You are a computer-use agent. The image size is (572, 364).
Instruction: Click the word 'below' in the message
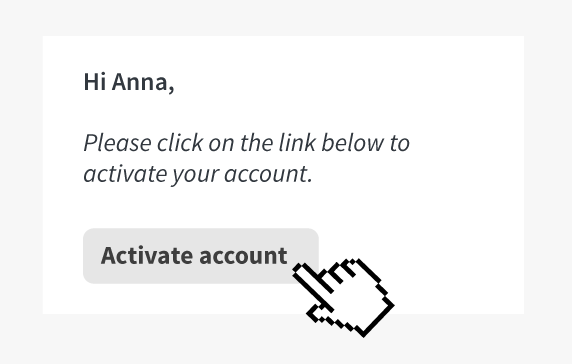[x=353, y=142]
